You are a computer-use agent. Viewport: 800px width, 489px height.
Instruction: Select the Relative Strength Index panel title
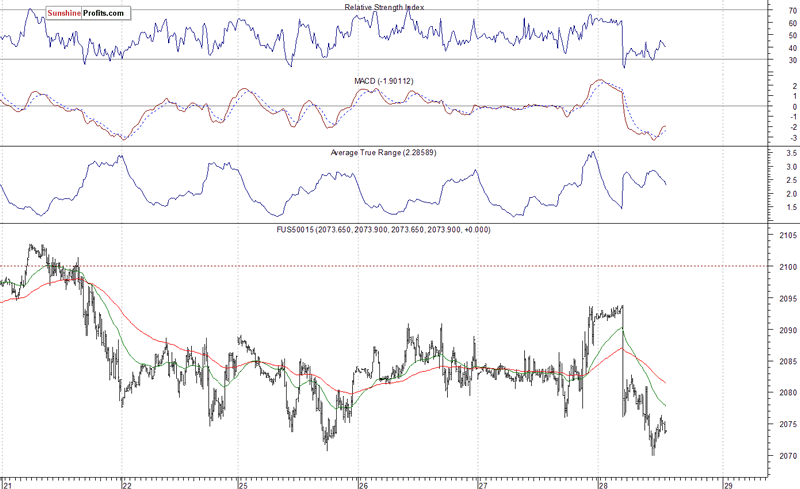point(384,8)
